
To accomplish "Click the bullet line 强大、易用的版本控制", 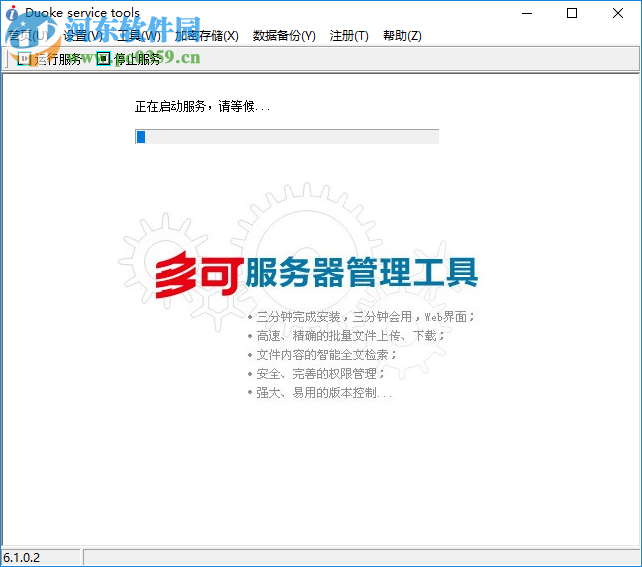I will coord(320,393).
